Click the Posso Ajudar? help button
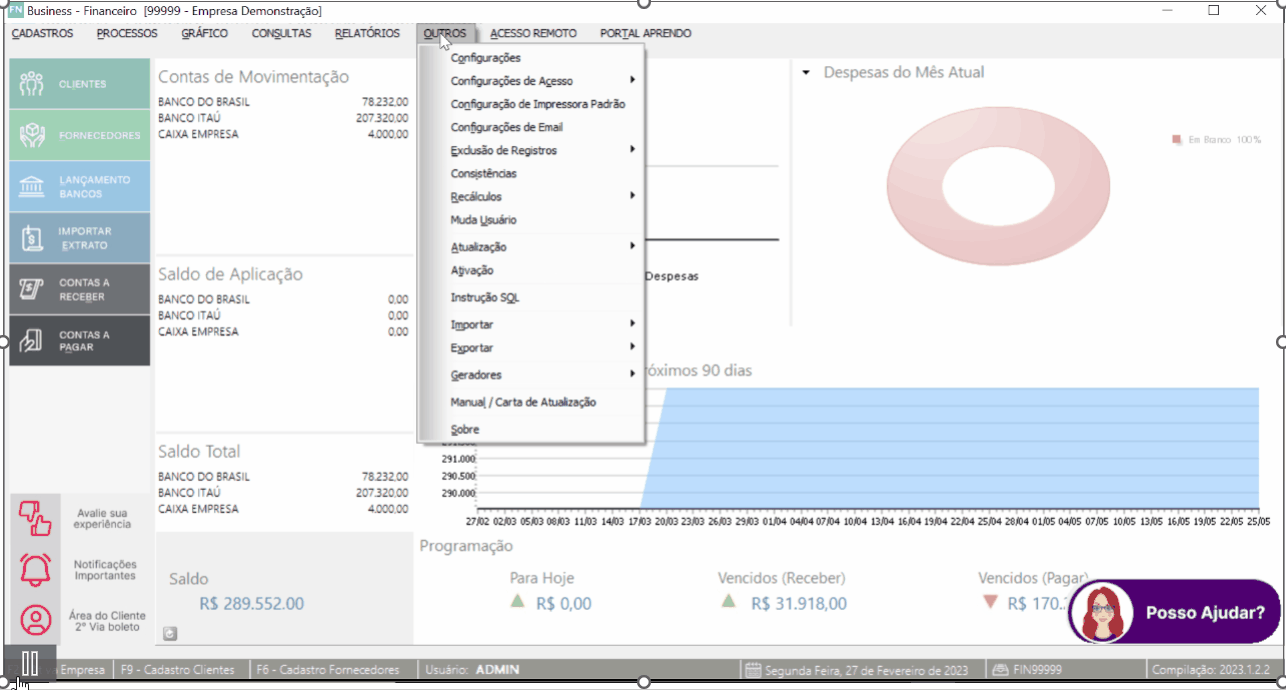 point(1174,612)
